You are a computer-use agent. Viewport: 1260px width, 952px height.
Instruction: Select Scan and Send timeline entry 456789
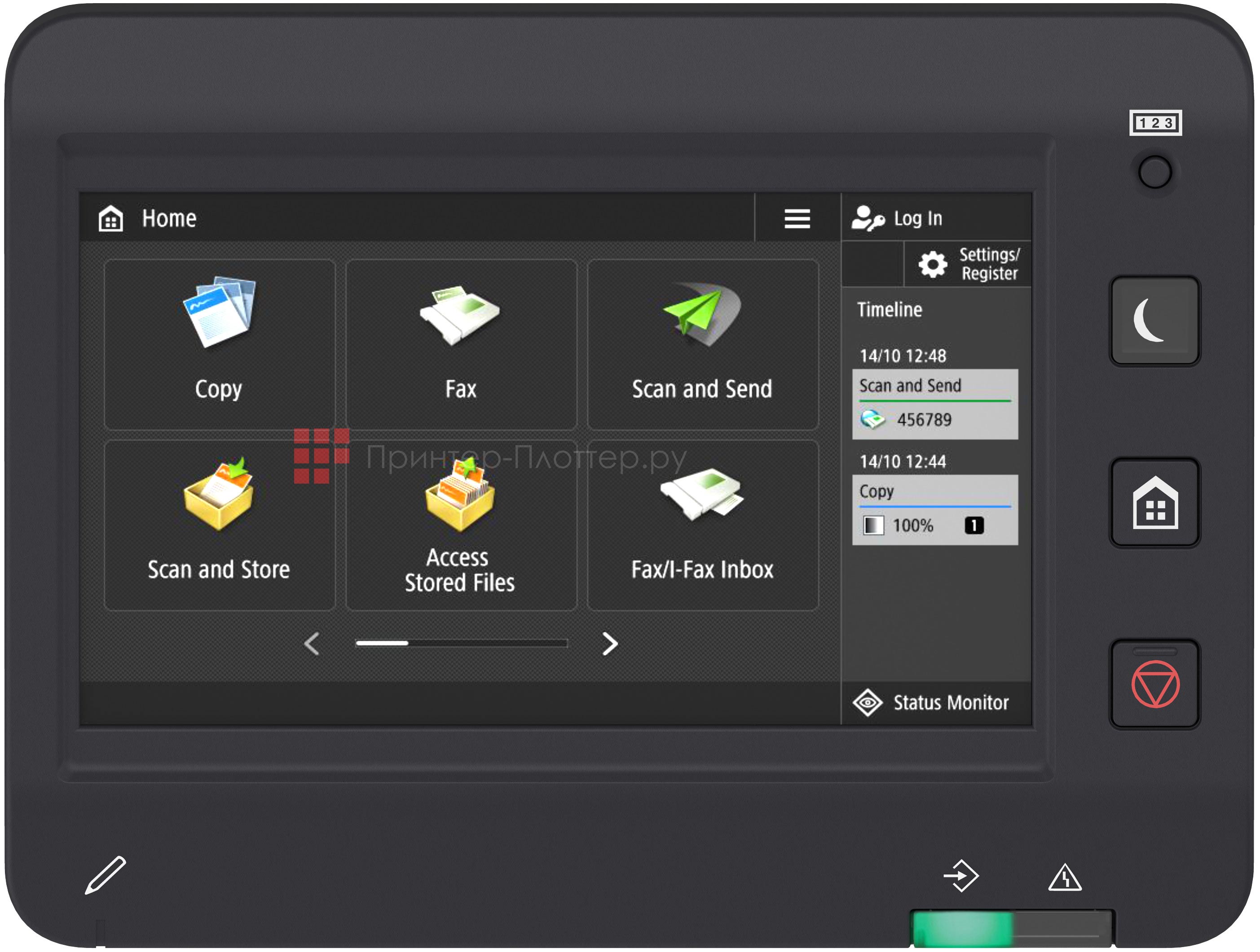(x=934, y=405)
